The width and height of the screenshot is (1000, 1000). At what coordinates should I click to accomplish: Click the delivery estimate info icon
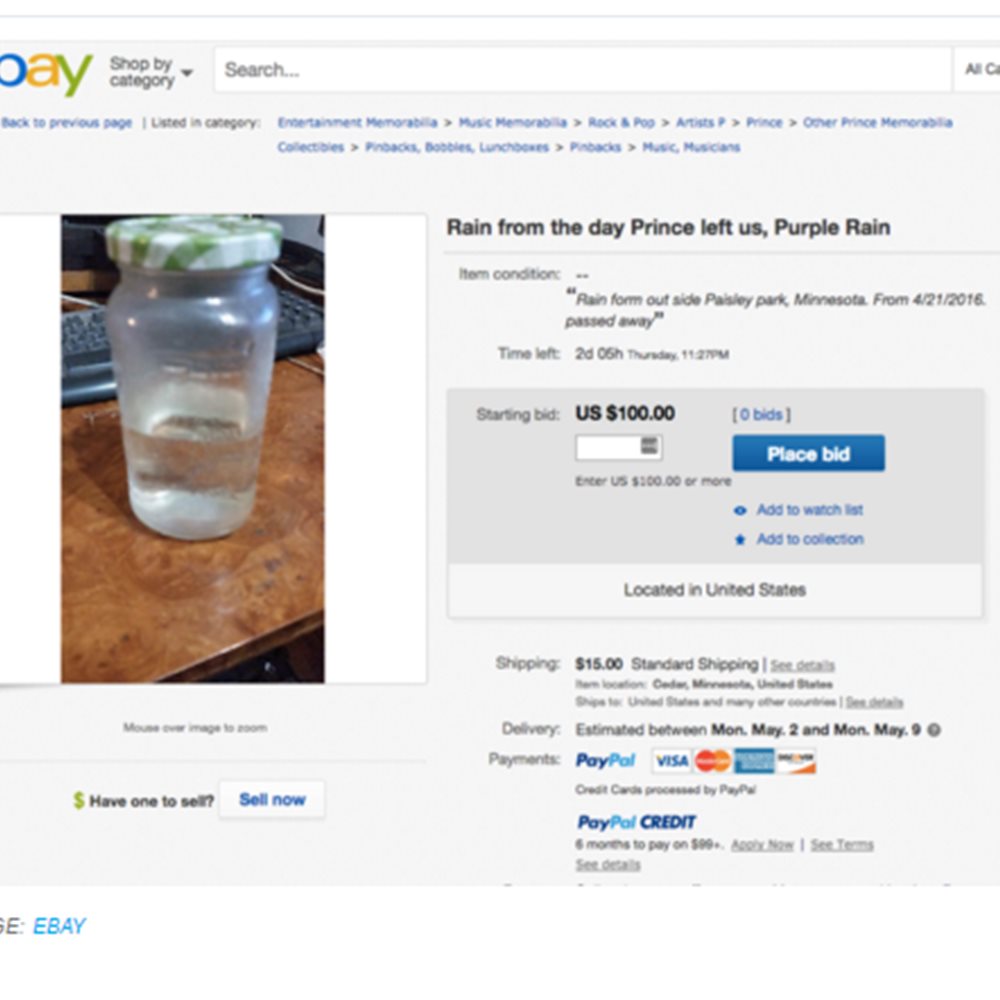pos(934,730)
